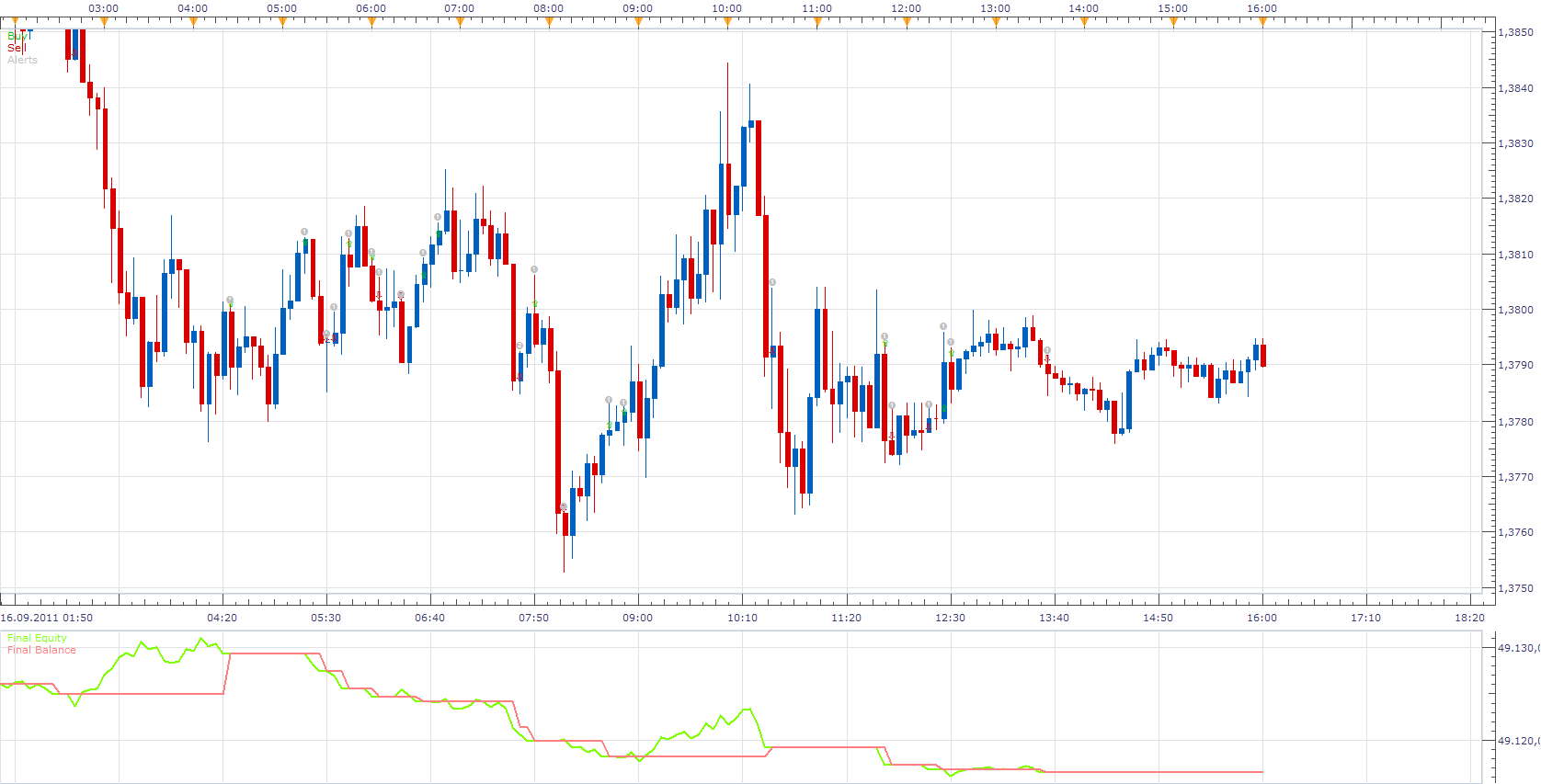Screen dimensions: 1541x784
Task: Click the 04:20 bottom axis label
Action: coord(222,618)
